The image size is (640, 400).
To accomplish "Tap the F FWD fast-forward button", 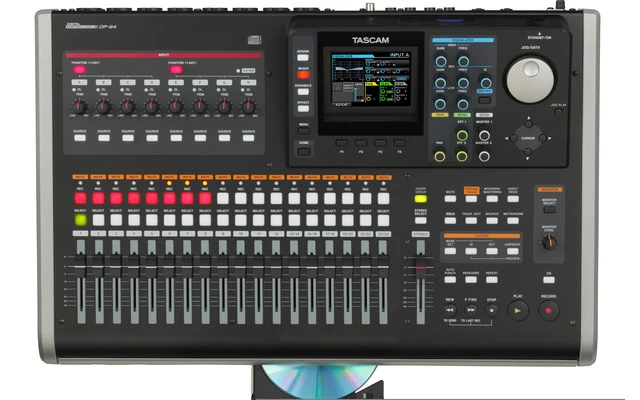I will tap(471, 310).
